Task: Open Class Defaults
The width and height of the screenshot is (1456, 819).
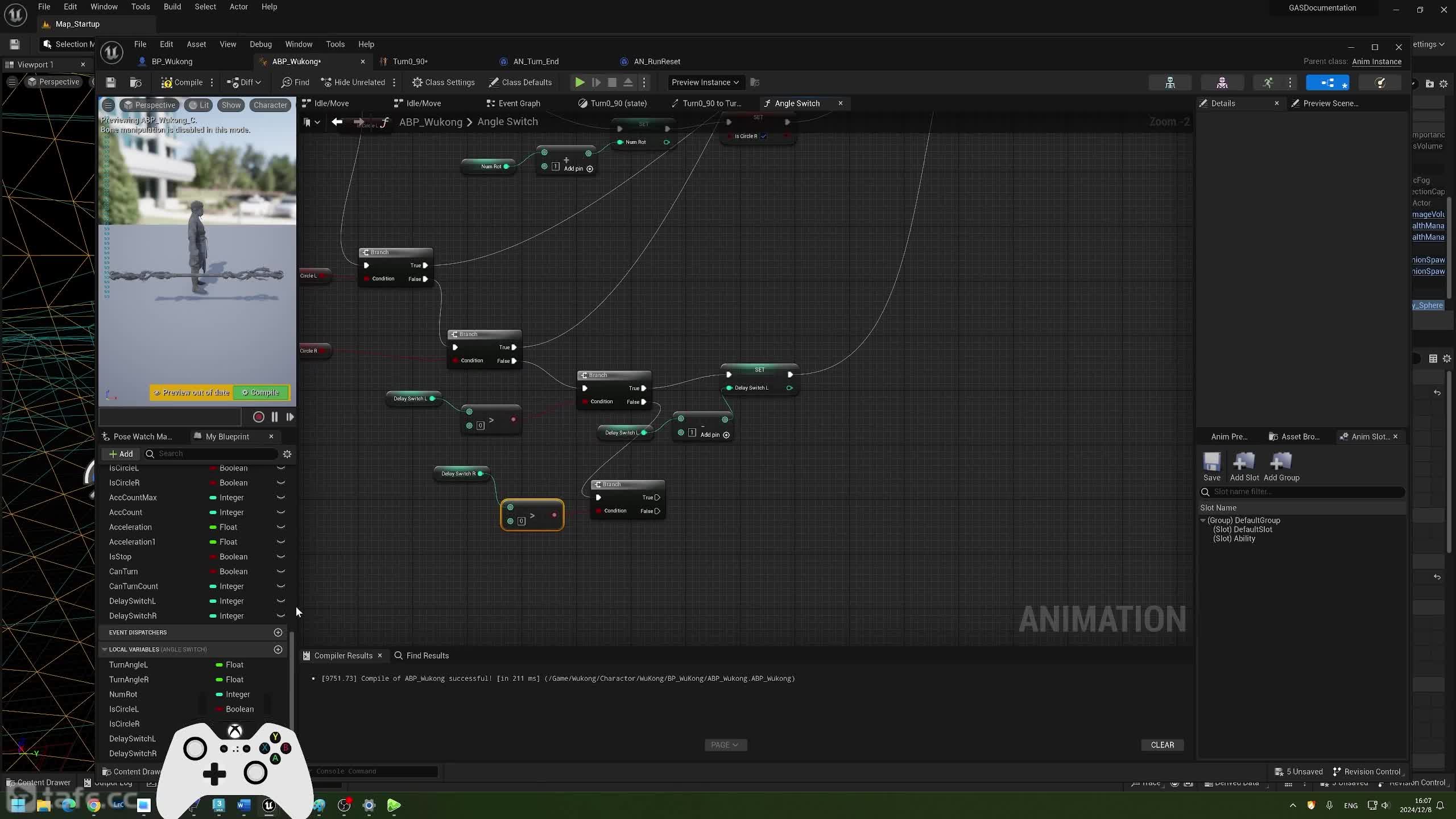Action: pos(520,82)
